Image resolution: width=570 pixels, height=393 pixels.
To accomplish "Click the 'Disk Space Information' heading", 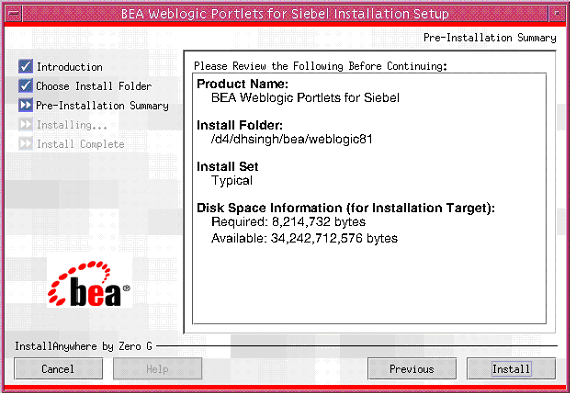I will 346,208.
